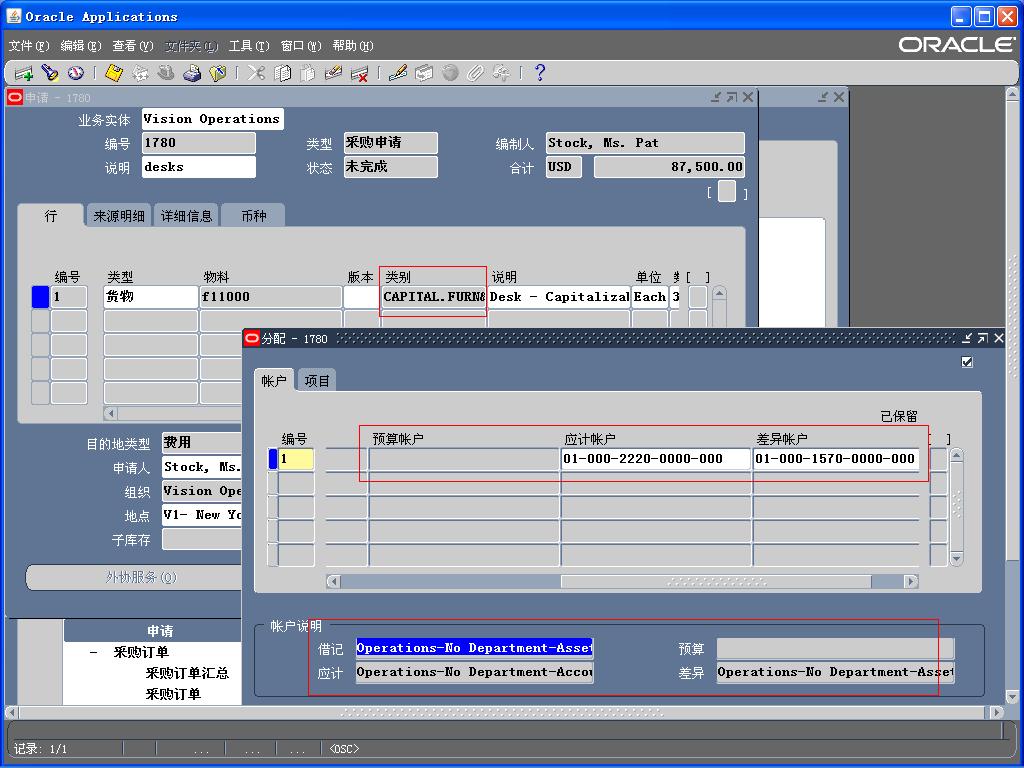
Task: Click up arrow of requisition lines scrollbar
Action: (x=719, y=293)
